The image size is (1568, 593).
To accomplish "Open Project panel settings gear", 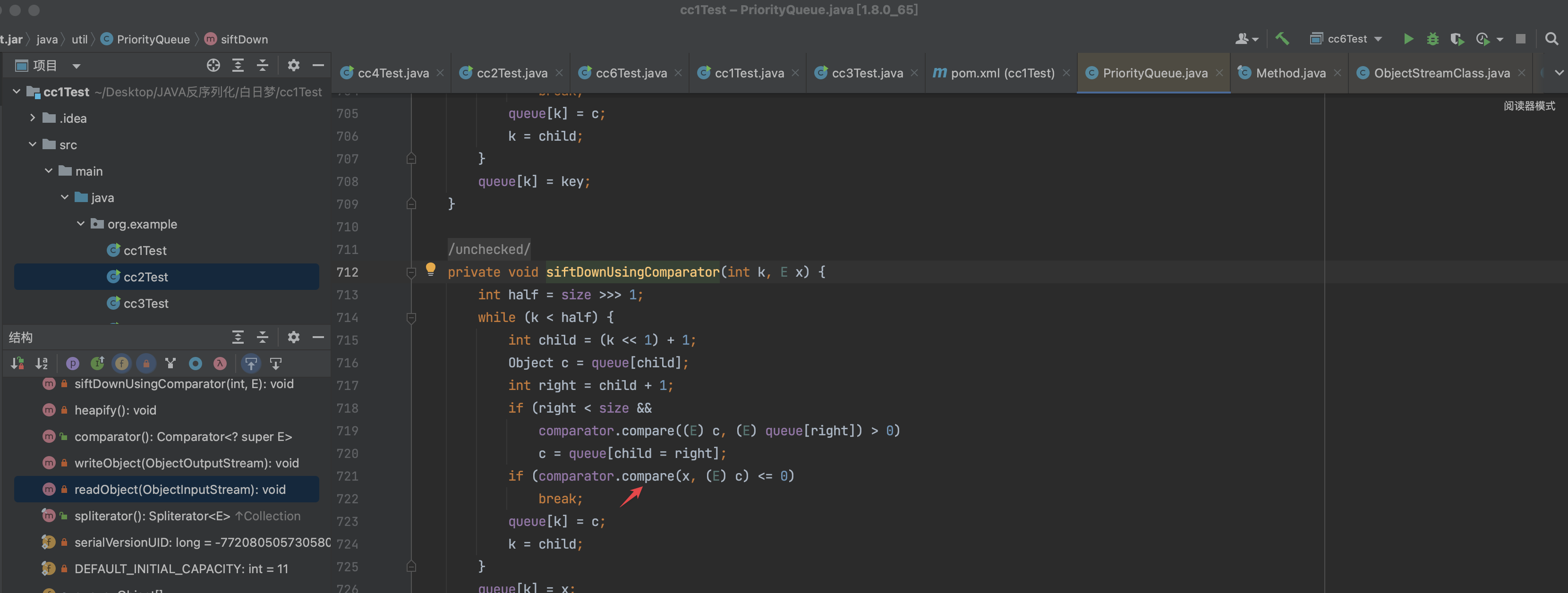I will pyautogui.click(x=293, y=65).
